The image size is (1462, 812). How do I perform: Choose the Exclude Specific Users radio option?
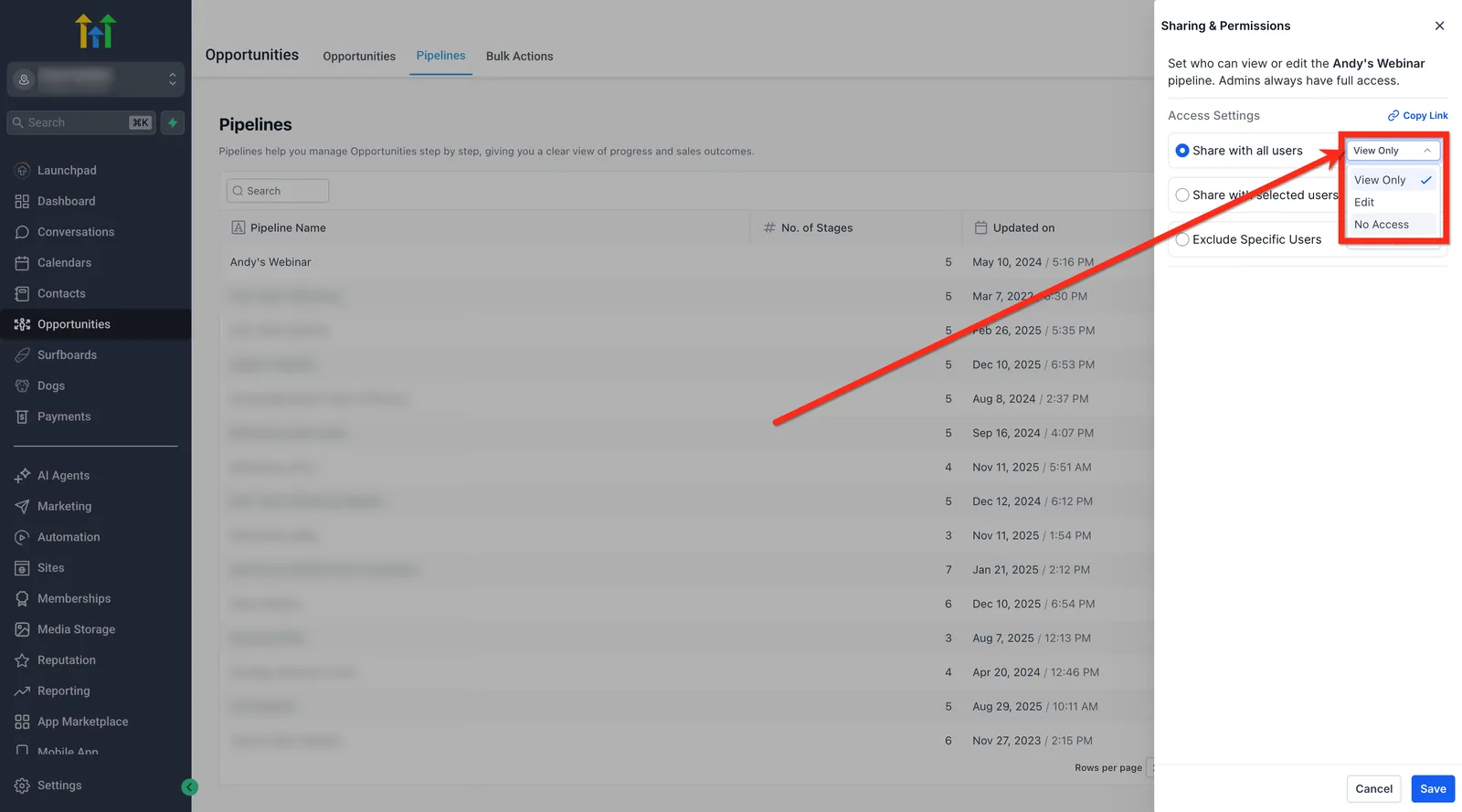1182,239
